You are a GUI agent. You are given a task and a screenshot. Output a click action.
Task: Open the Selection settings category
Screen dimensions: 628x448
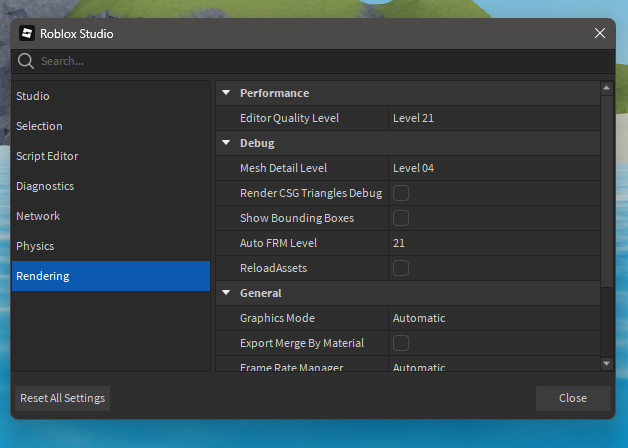[111, 126]
